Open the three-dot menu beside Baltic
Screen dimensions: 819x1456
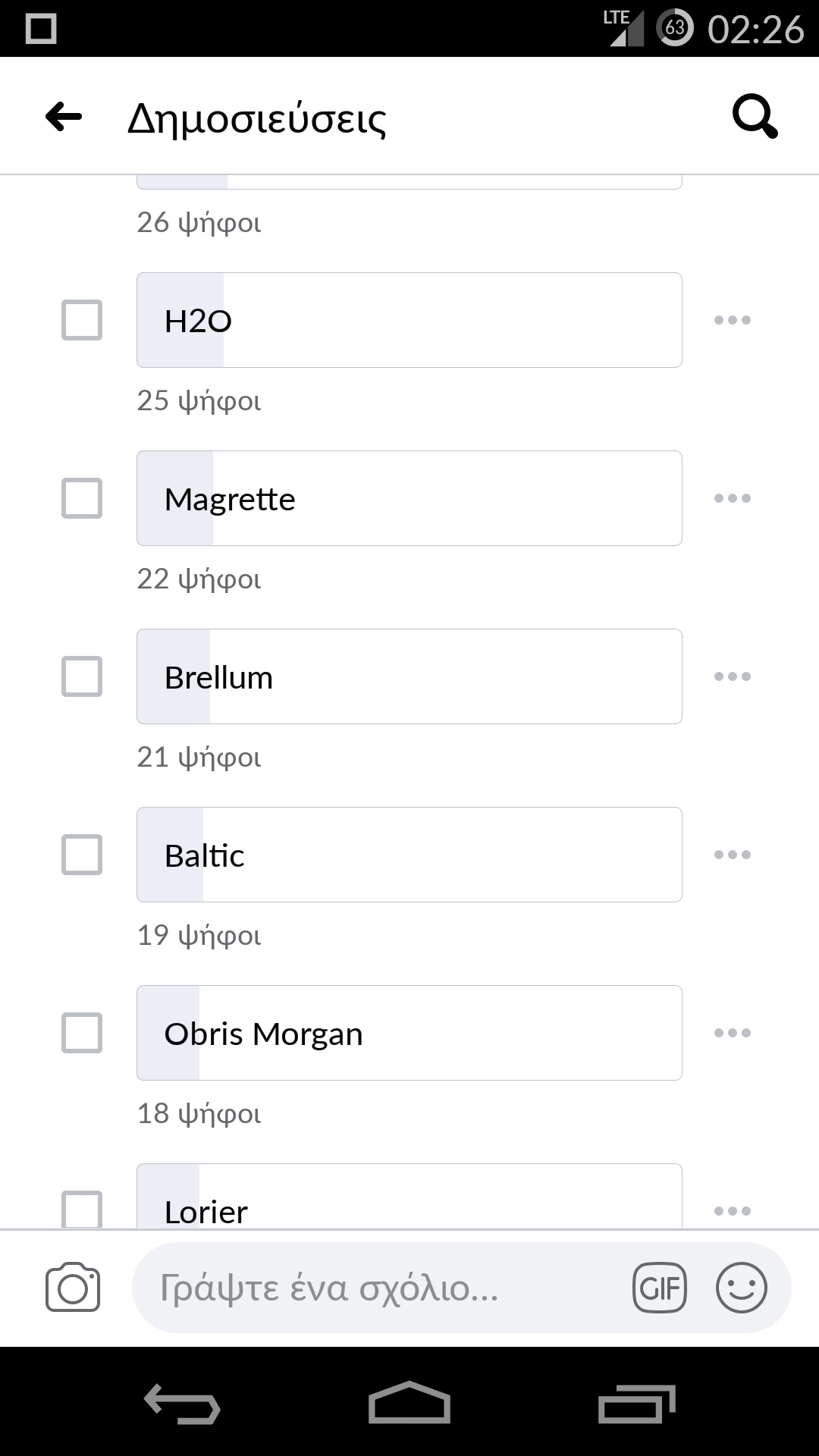pos(732,855)
